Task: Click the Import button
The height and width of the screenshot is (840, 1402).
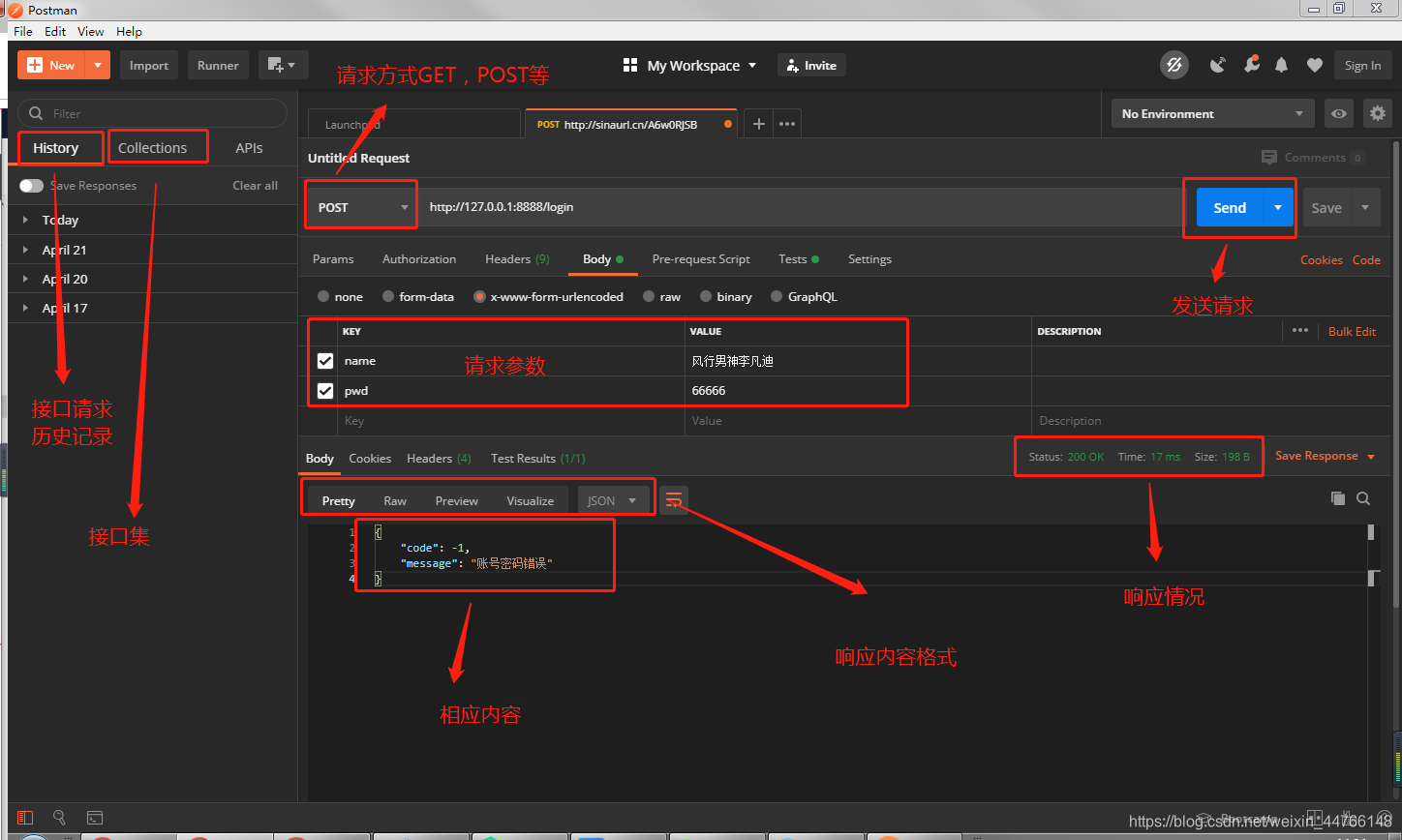Action: click(149, 65)
